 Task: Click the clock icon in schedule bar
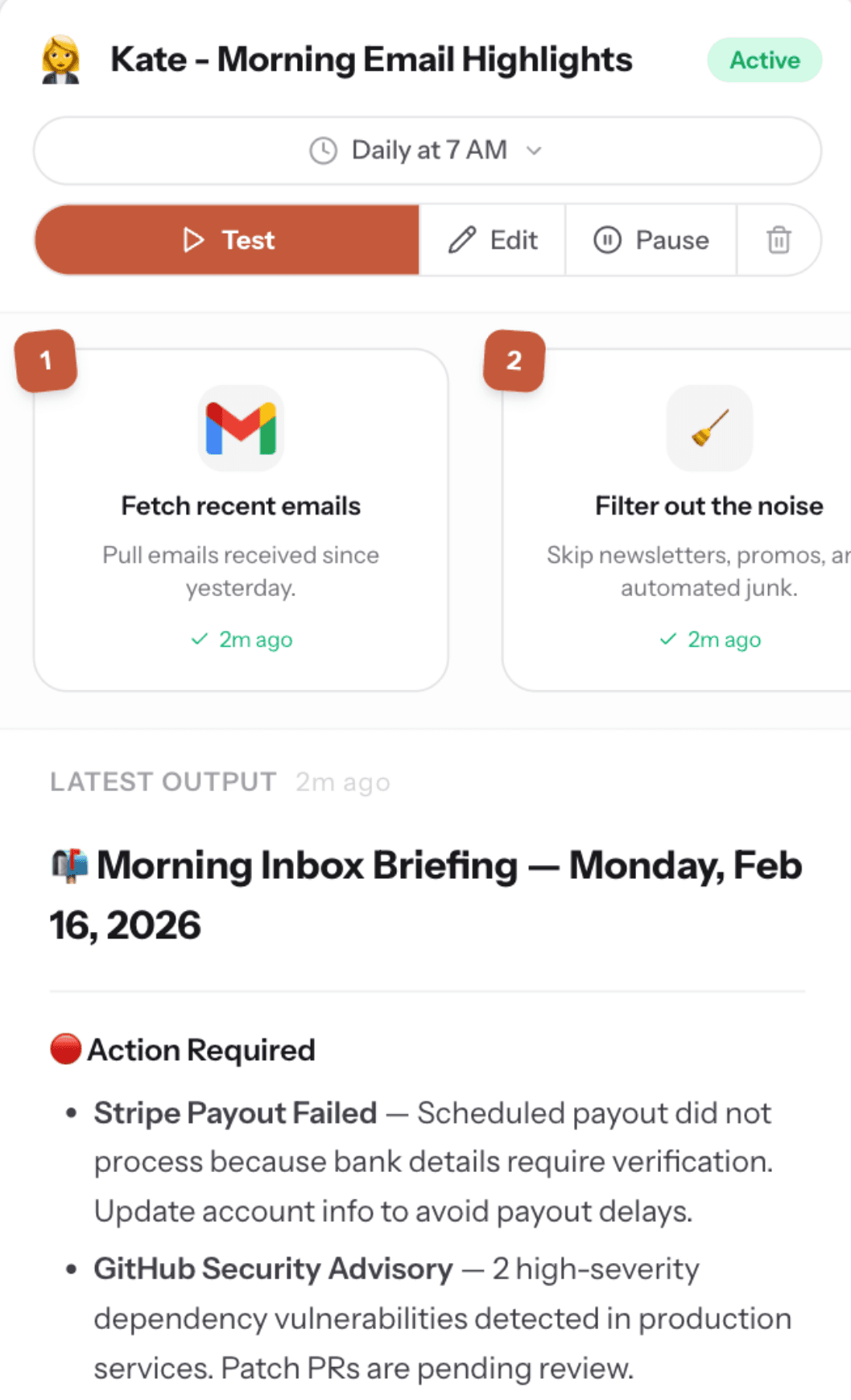(x=323, y=151)
